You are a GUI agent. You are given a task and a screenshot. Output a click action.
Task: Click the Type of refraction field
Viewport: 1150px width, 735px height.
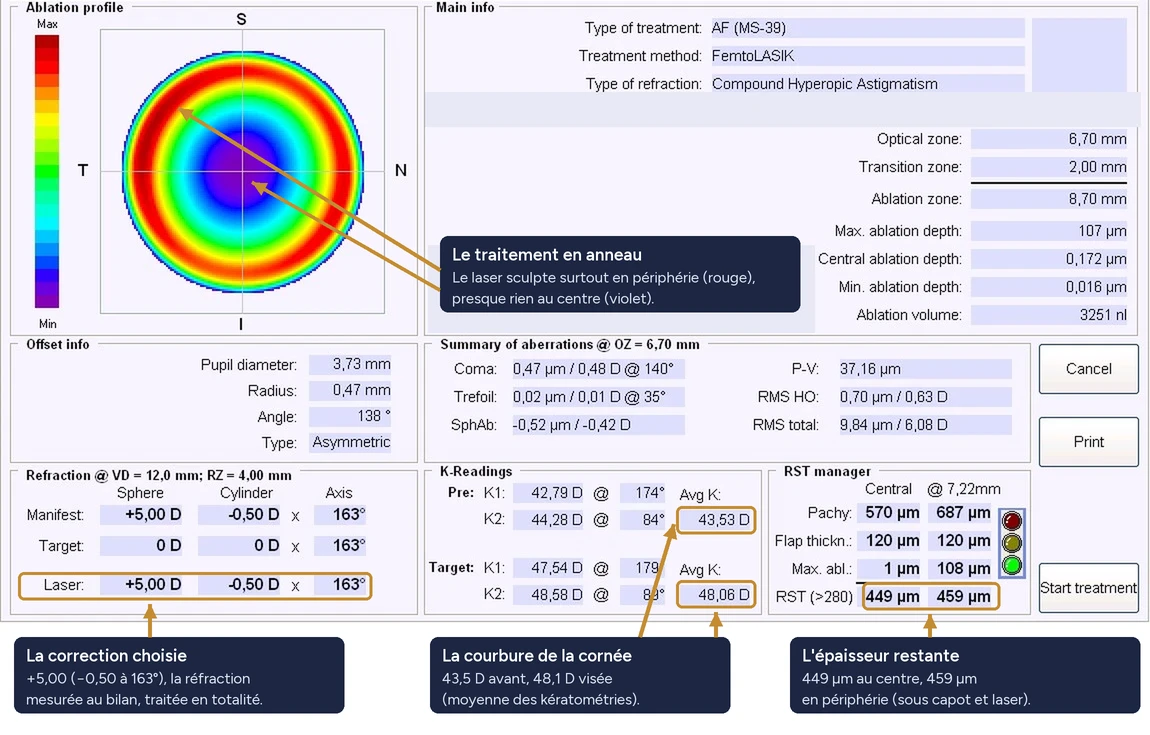click(x=867, y=84)
